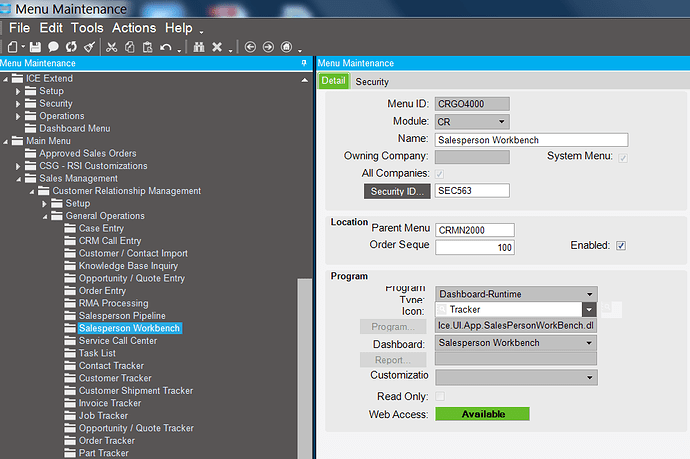
Task: Click the Cut scissors icon
Action: point(111,47)
